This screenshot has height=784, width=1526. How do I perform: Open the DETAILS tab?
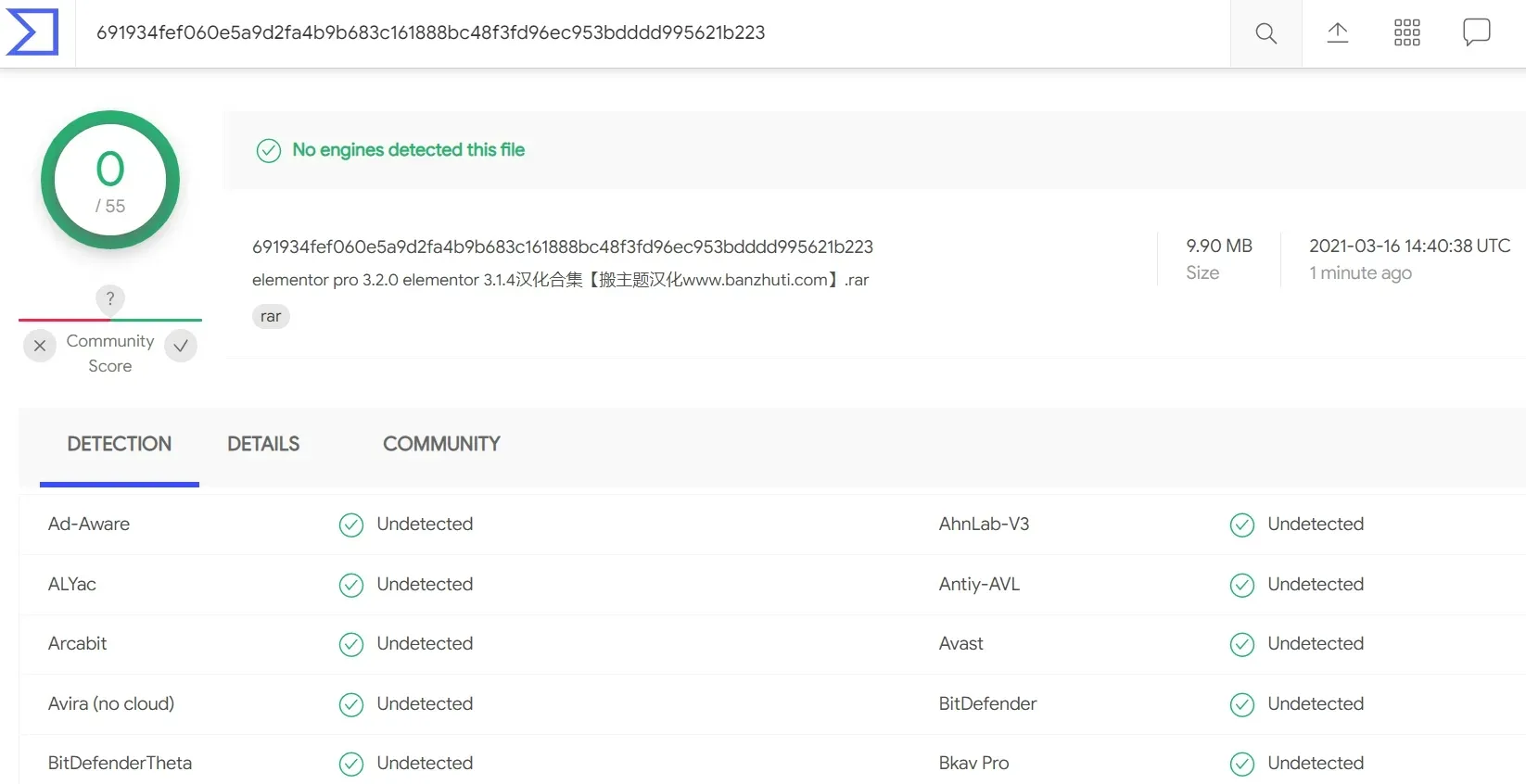263,444
